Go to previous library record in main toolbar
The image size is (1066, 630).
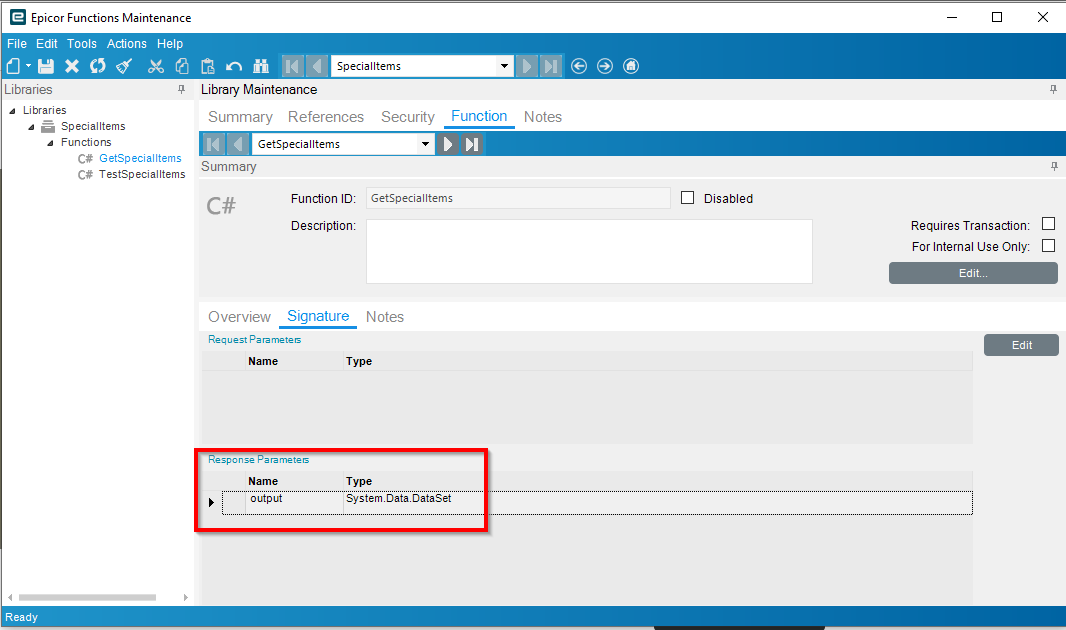tap(317, 66)
